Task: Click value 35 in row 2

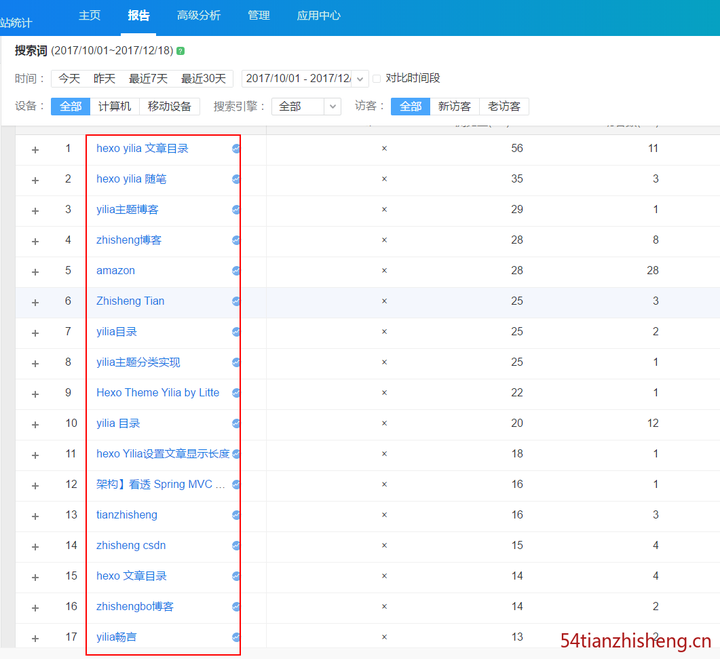Action: (517, 179)
